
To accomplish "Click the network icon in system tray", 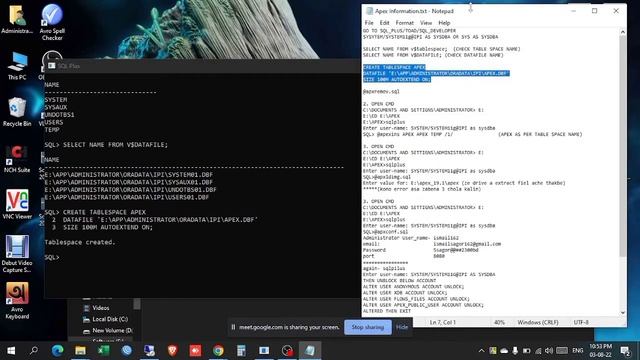I will pyautogui.click(x=538, y=351).
